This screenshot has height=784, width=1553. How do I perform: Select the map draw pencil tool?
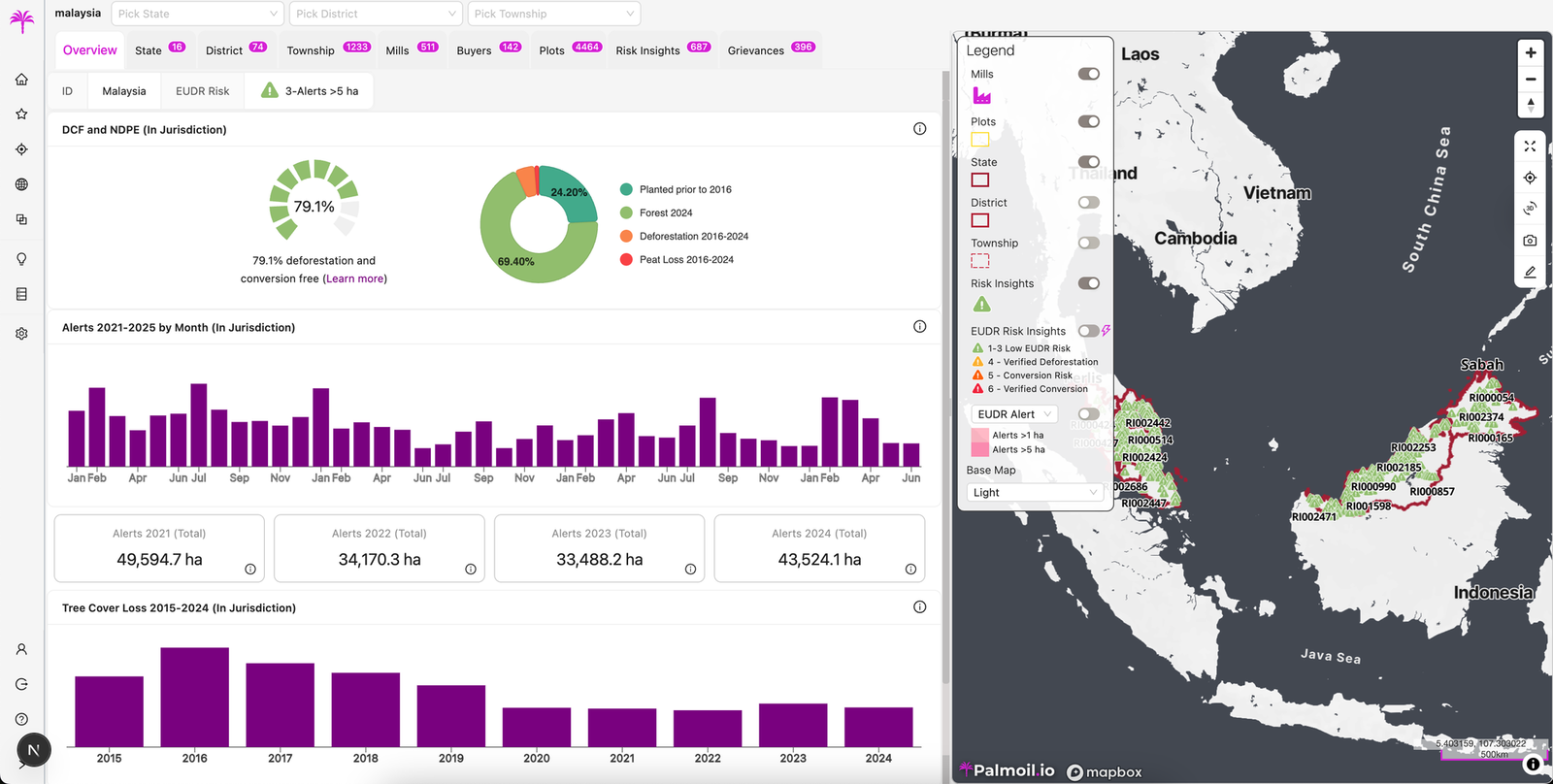(x=1530, y=273)
